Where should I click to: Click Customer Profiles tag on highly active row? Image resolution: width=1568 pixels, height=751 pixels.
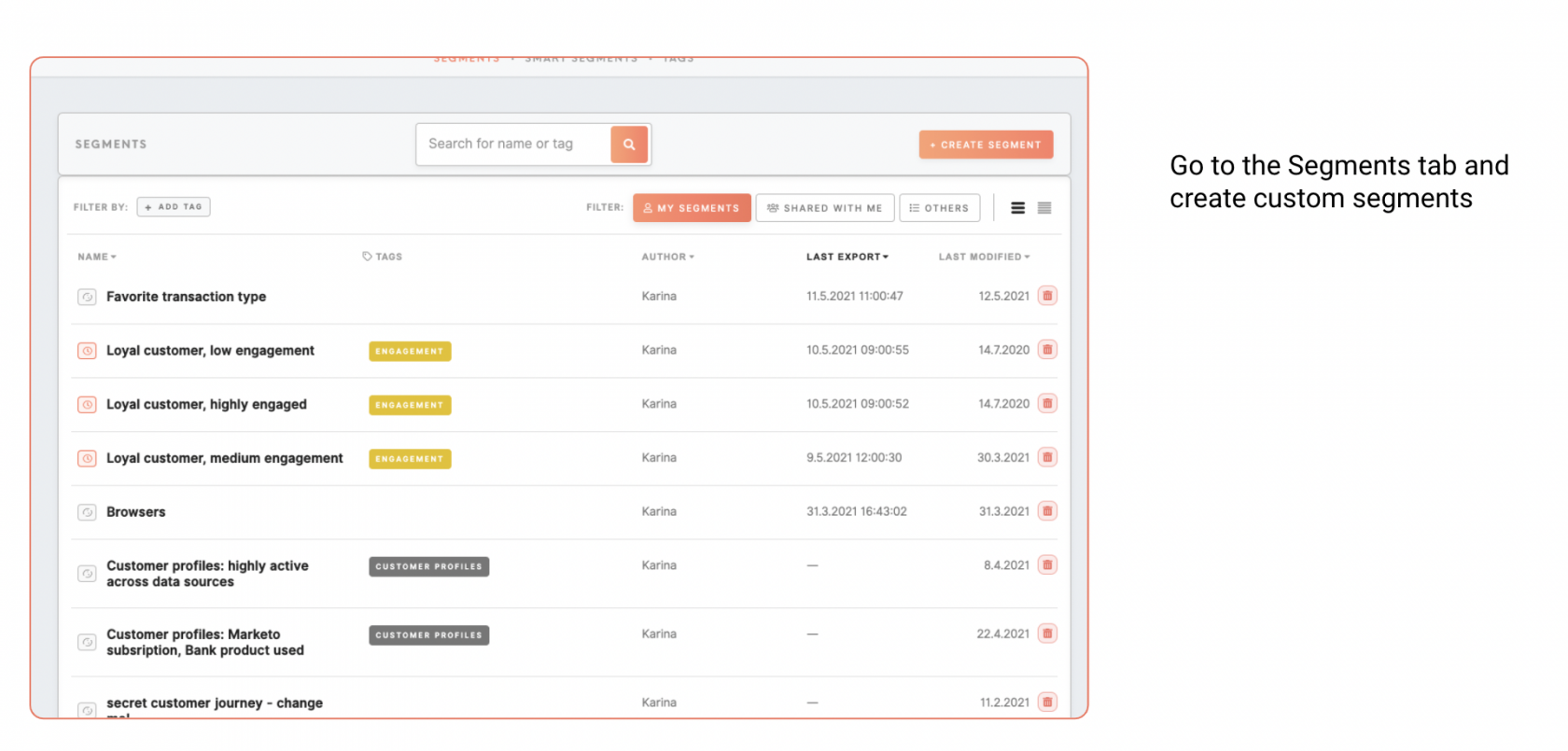click(x=428, y=566)
